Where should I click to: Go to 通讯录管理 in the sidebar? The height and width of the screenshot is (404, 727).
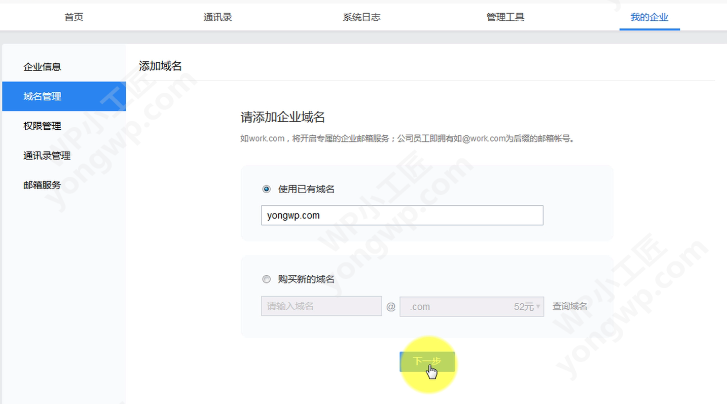pos(47,155)
